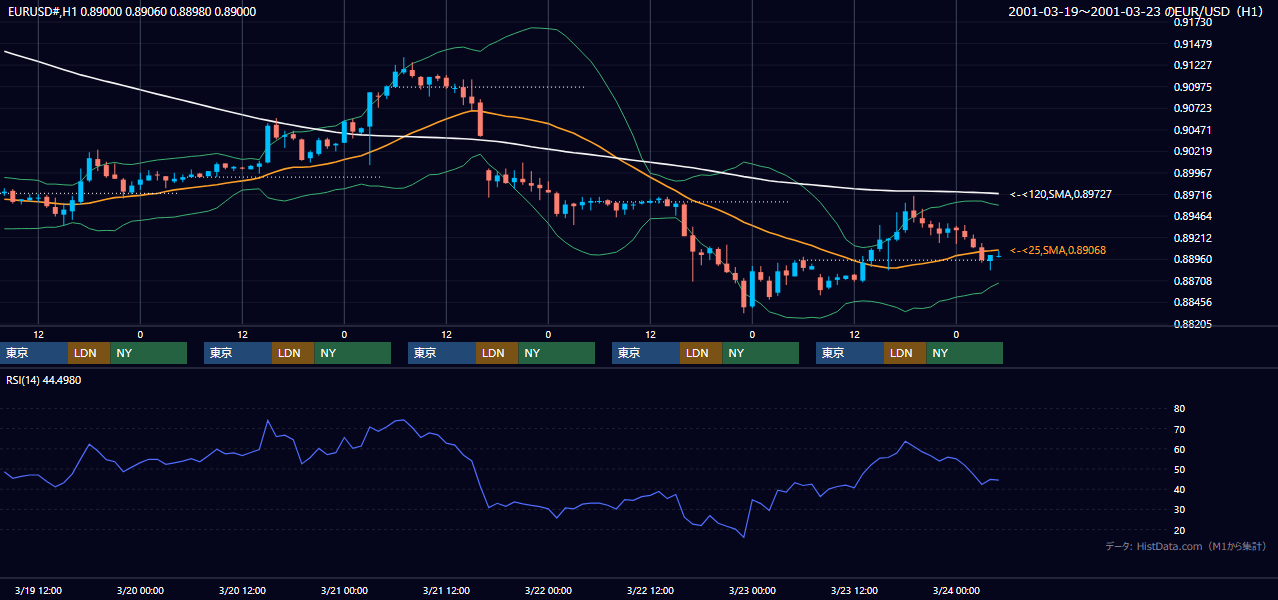Select RSI scale value 60
Viewport: 1278px width, 600px height.
1179,449
